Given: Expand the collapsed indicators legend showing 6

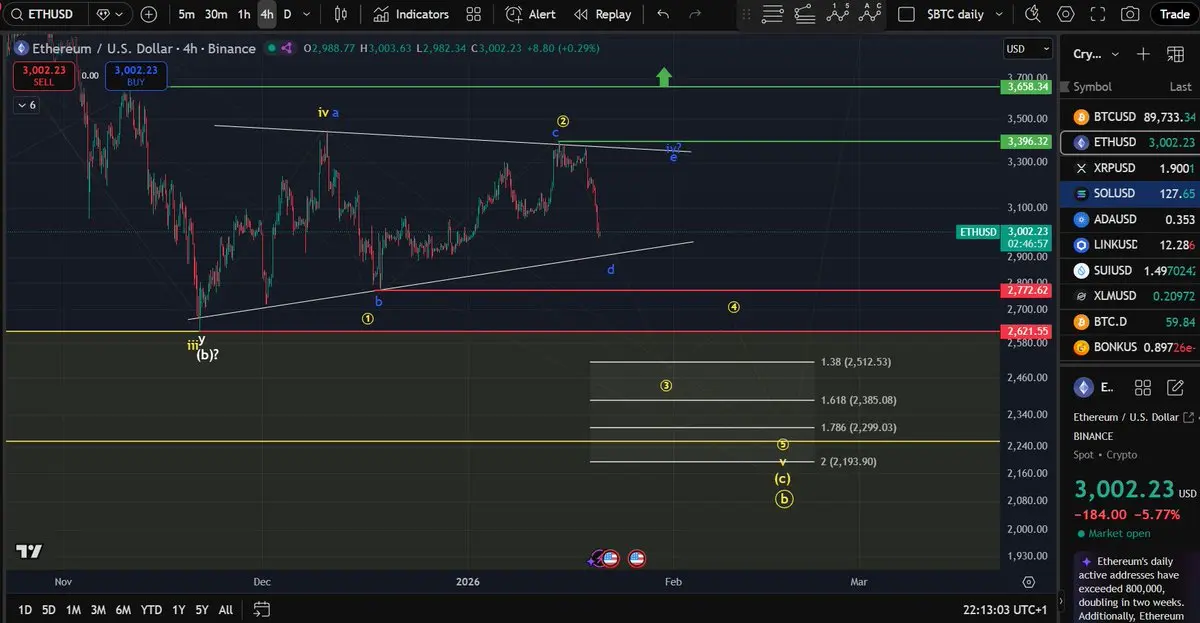Looking at the screenshot, I should tap(25, 105).
